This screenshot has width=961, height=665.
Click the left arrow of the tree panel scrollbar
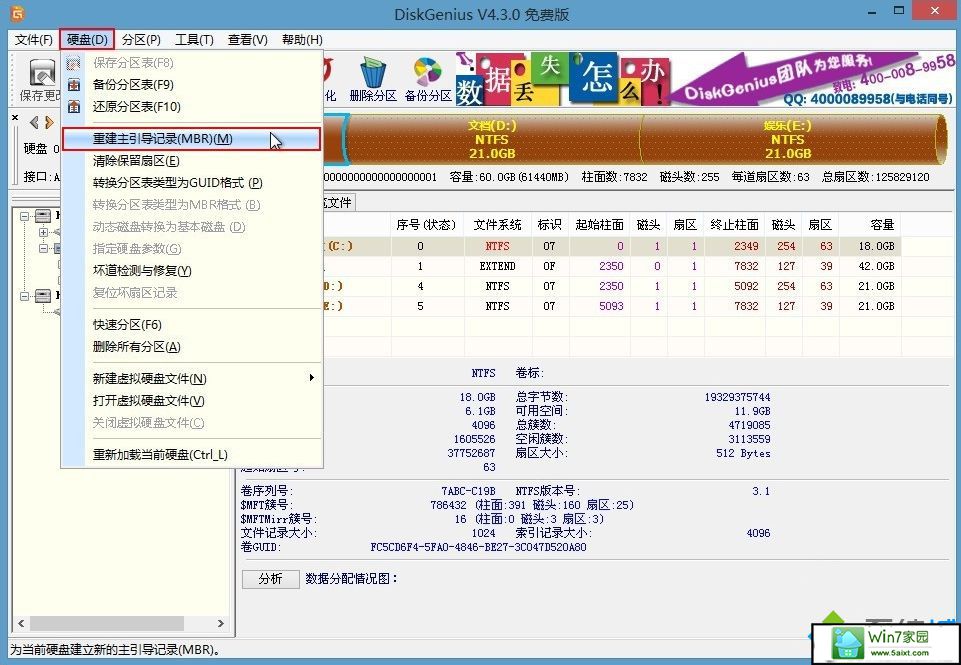pos(21,623)
